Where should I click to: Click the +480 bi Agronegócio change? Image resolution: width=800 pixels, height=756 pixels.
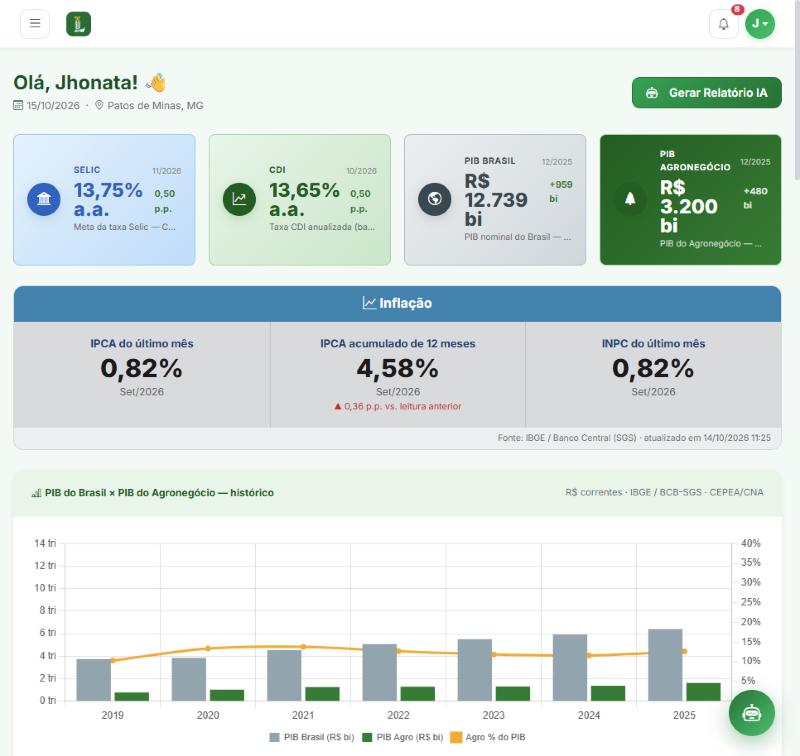[755, 198]
